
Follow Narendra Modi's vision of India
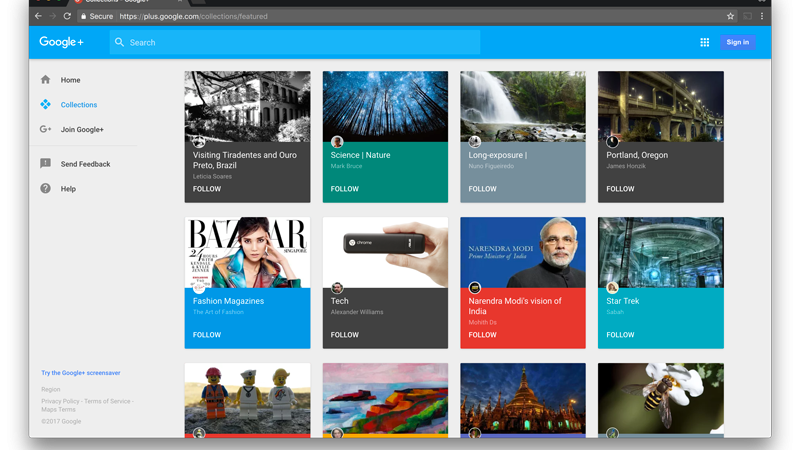[x=482, y=335]
